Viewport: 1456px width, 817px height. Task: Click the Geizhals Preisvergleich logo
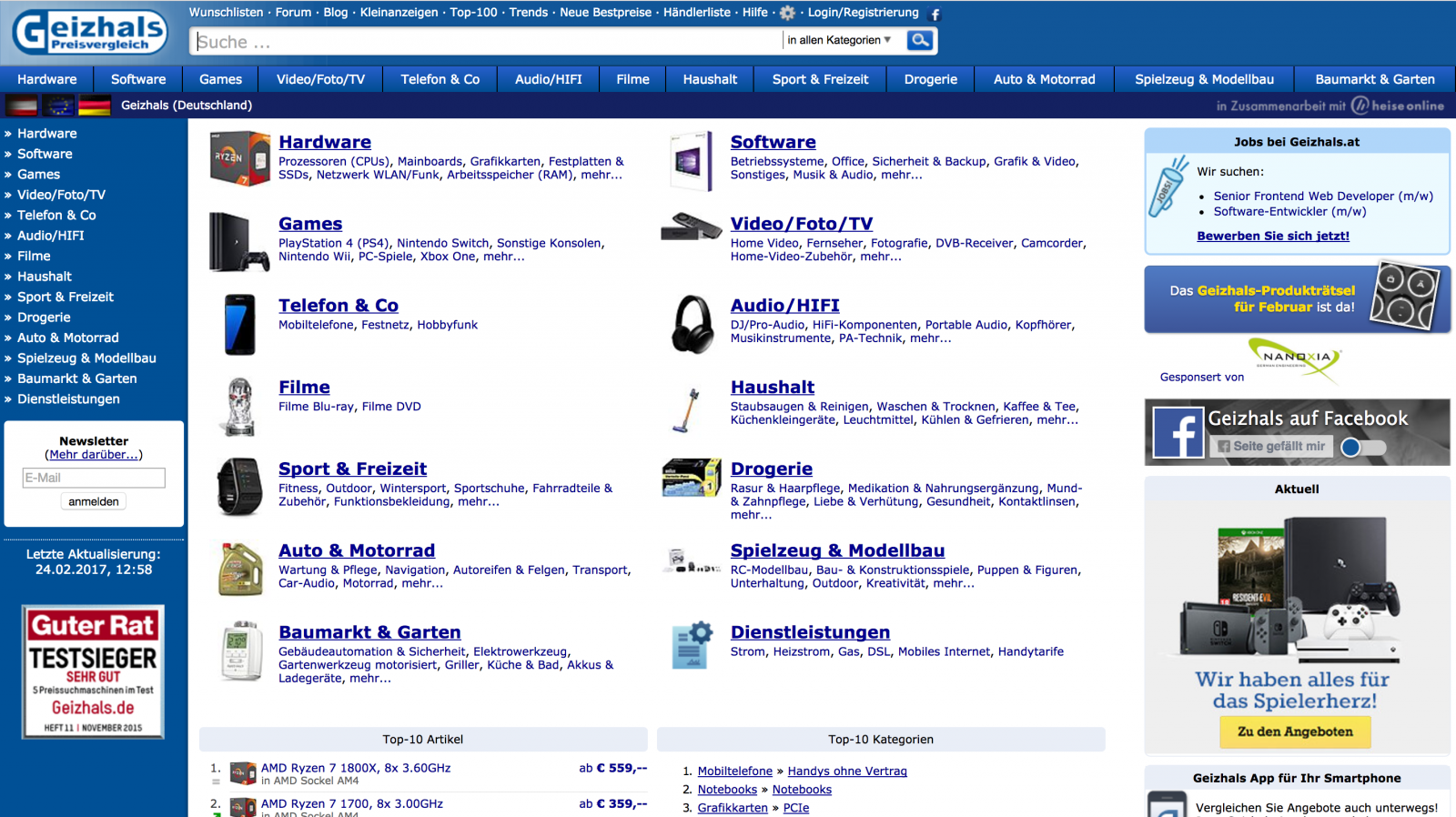[89, 32]
